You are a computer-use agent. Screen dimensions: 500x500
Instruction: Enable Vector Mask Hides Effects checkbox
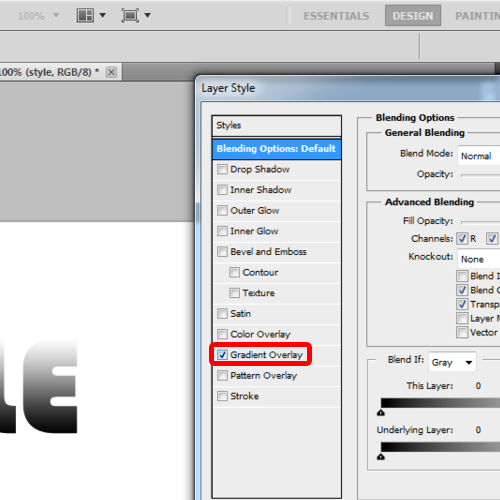(462, 332)
